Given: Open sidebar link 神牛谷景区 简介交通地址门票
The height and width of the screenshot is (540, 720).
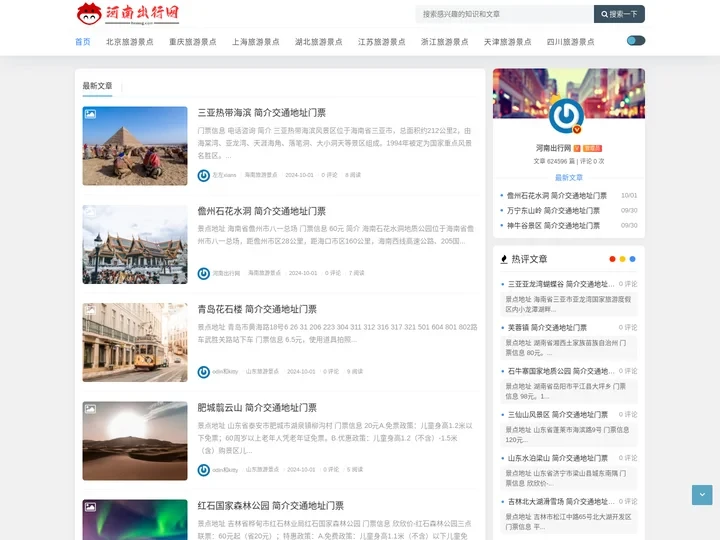Looking at the screenshot, I should 553,226.
